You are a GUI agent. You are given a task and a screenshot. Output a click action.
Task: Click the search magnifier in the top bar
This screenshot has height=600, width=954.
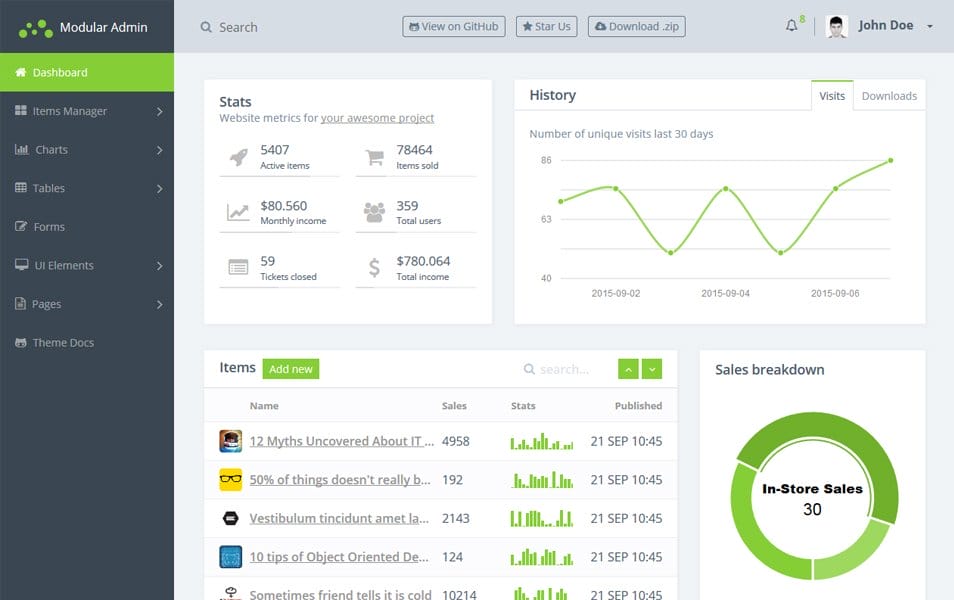tap(205, 27)
